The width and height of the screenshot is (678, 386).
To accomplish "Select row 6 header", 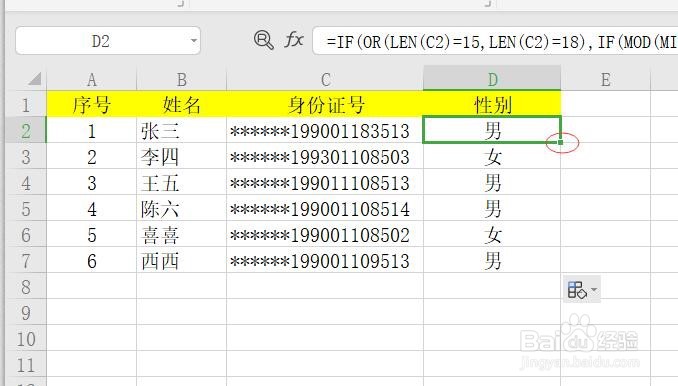I will [26, 234].
